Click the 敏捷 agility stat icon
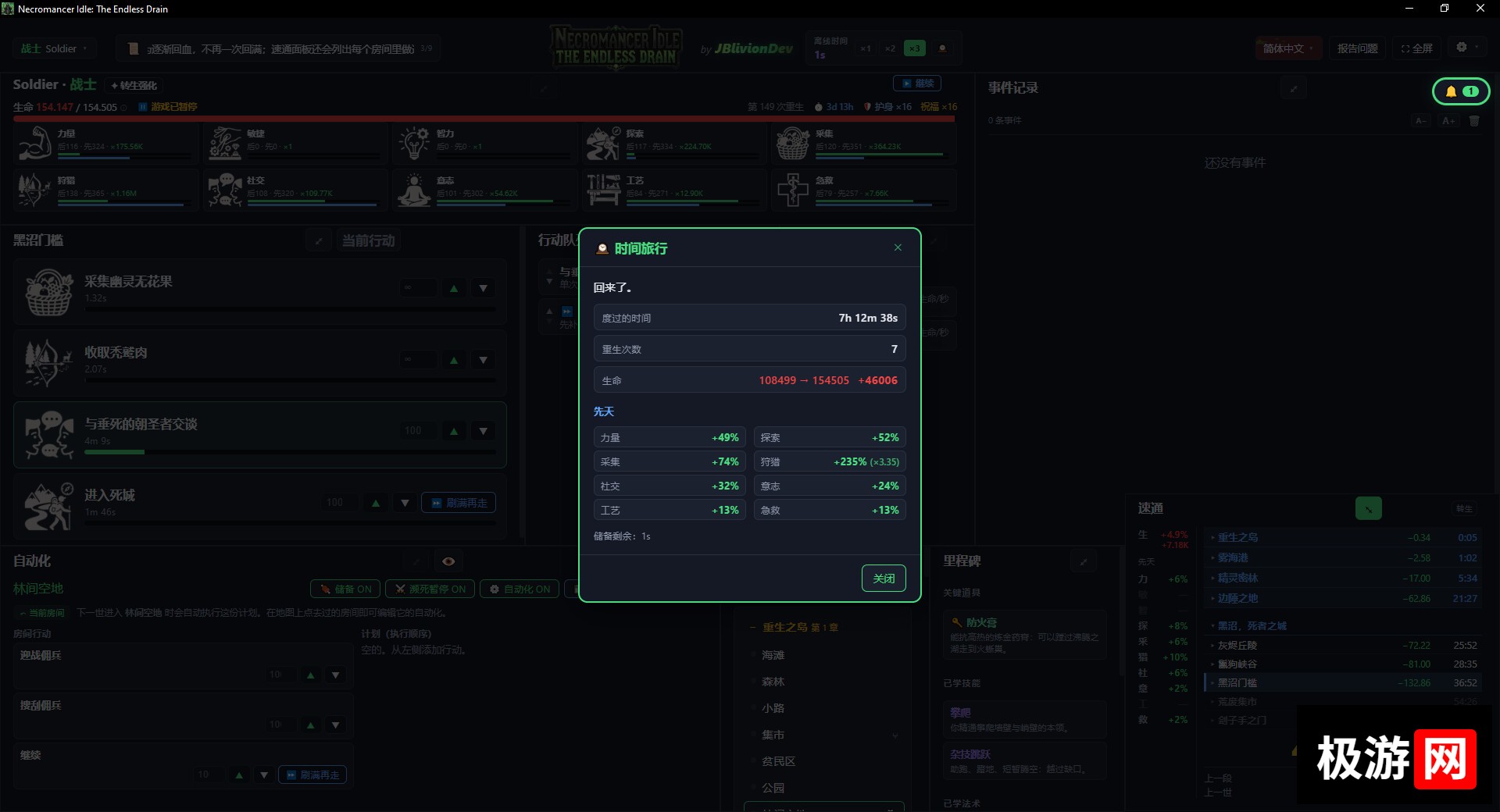Image resolution: width=1500 pixels, height=812 pixels. (225, 143)
